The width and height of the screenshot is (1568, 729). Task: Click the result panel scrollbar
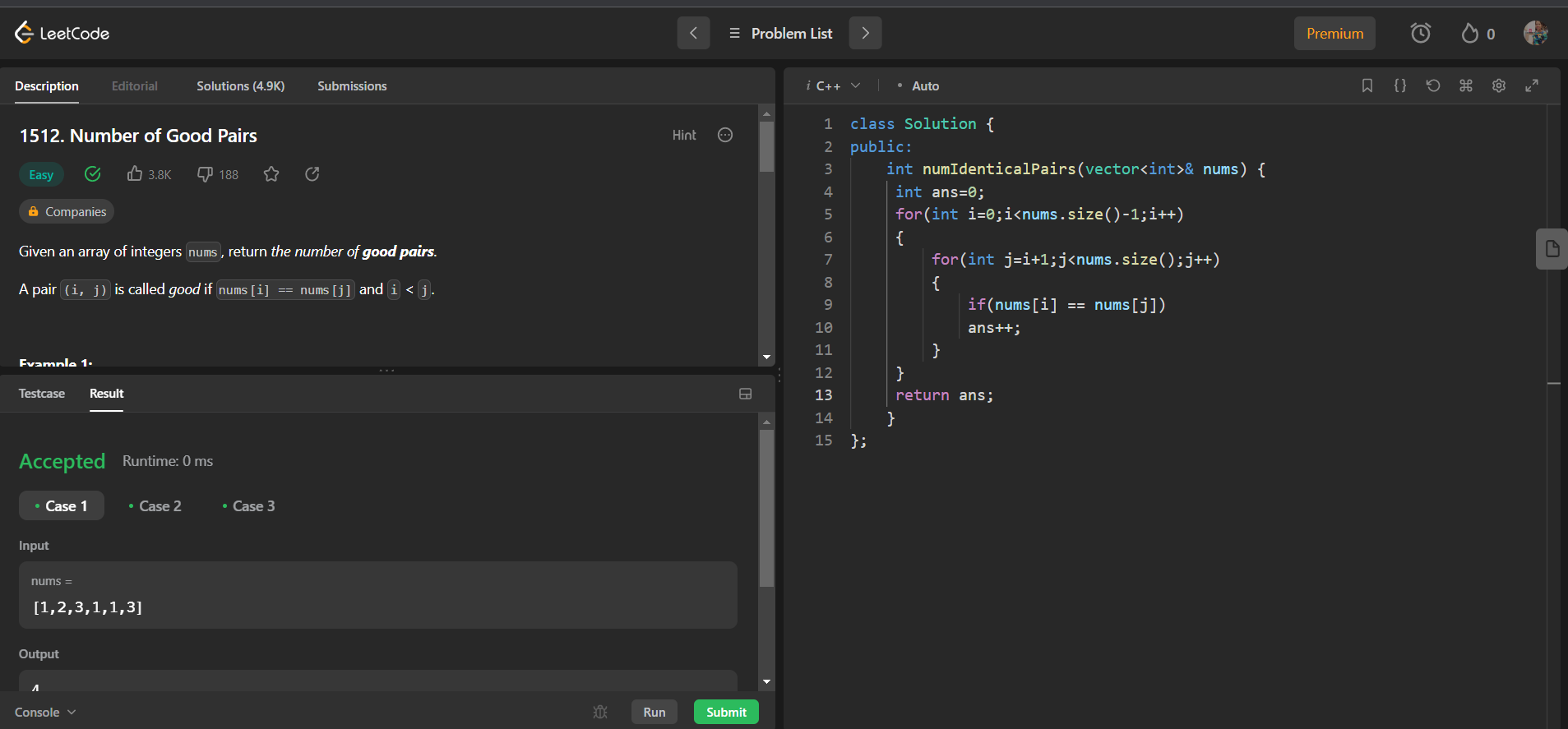click(x=766, y=508)
